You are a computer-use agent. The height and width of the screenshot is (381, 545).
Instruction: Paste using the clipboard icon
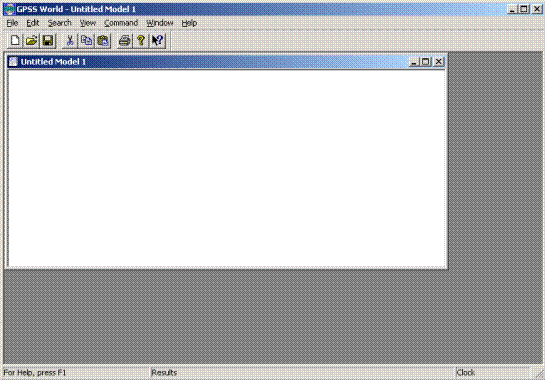[103, 41]
